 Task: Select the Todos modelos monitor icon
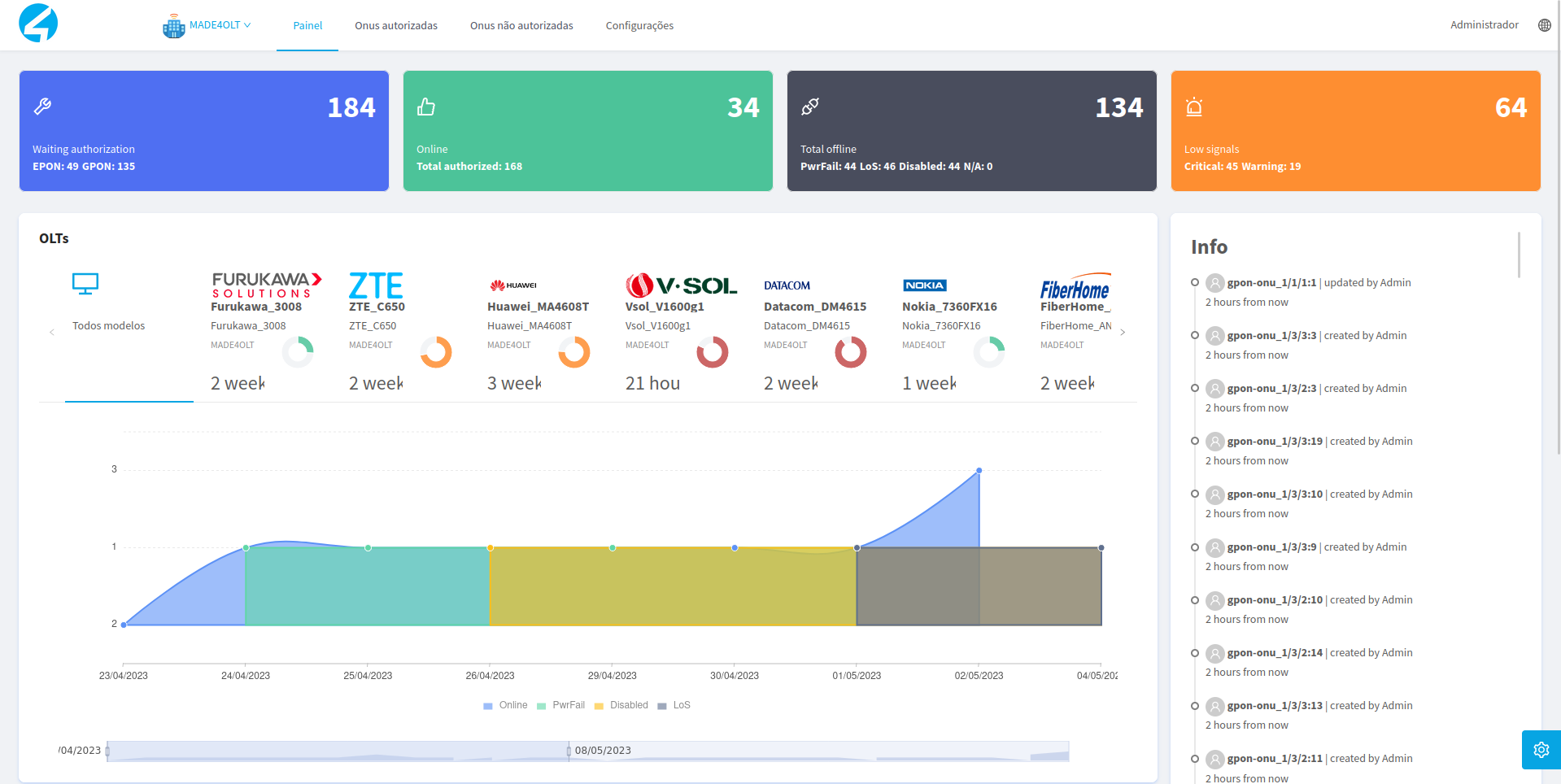point(85,284)
